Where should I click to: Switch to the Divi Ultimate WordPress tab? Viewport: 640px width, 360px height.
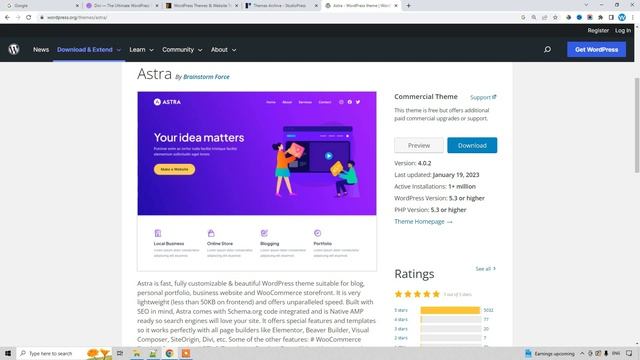(121, 6)
